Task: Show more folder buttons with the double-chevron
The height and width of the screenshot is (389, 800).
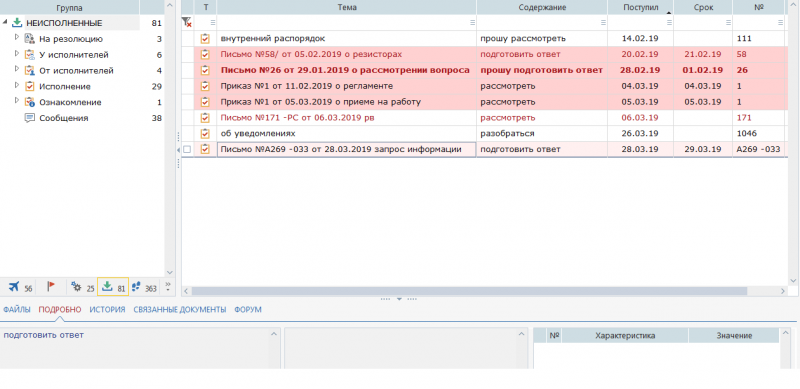Action: point(168,287)
